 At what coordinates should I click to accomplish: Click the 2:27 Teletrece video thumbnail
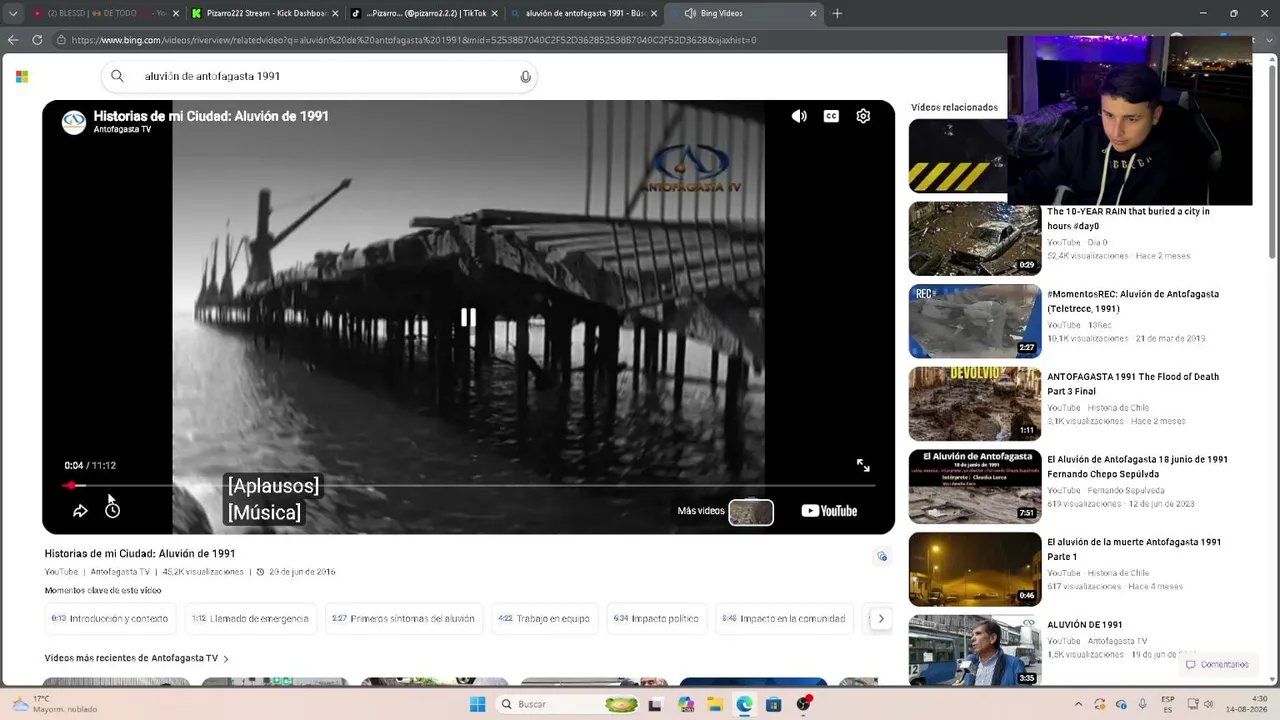[x=975, y=321]
